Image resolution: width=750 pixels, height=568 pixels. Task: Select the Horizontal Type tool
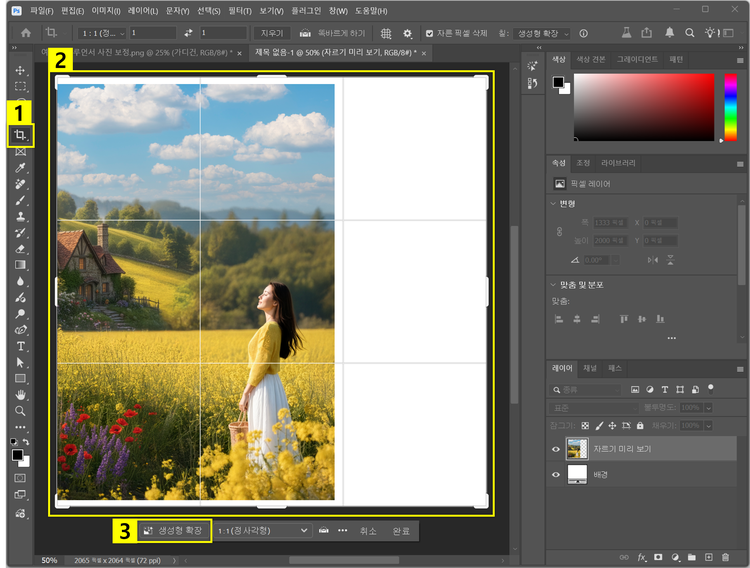tap(20, 346)
